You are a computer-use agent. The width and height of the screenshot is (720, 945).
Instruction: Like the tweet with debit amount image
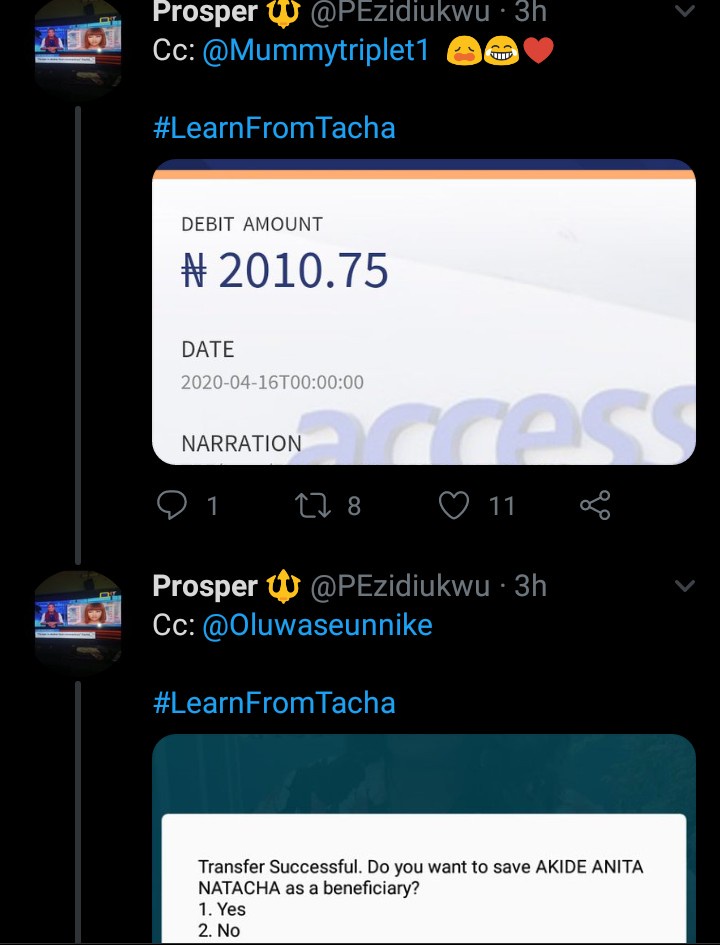[455, 505]
